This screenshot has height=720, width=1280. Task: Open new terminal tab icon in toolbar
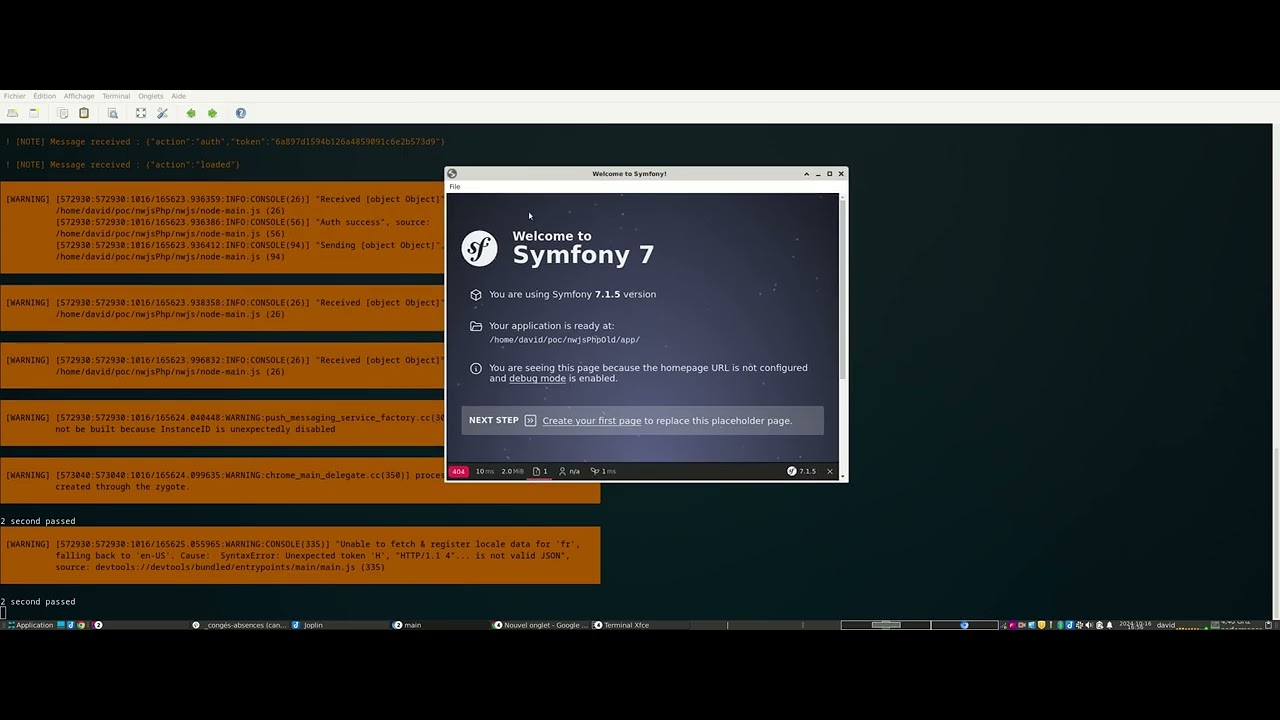pyautogui.click(x=12, y=113)
